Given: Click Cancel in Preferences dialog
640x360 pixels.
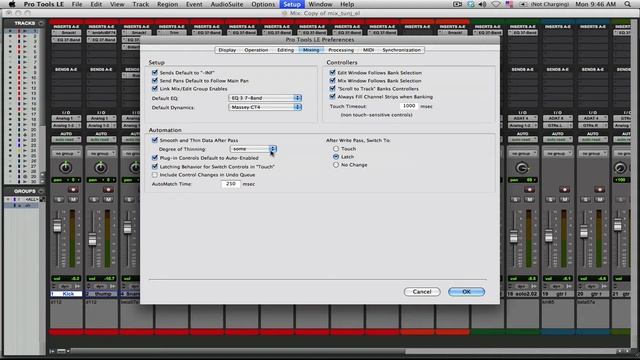Looking at the screenshot, I should click(422, 292).
